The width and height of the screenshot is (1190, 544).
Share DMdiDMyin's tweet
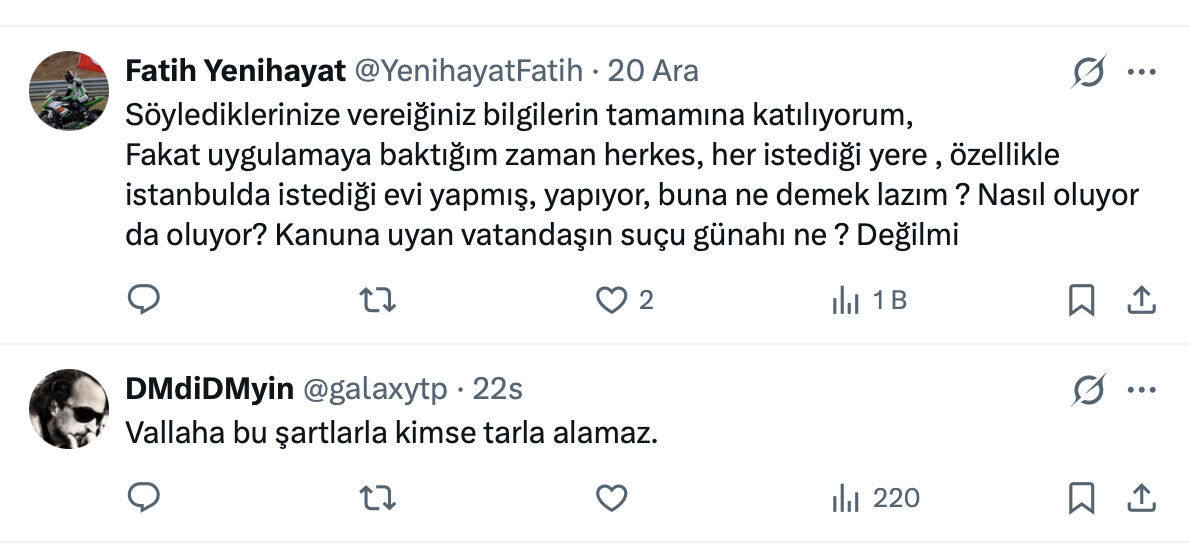point(1141,497)
